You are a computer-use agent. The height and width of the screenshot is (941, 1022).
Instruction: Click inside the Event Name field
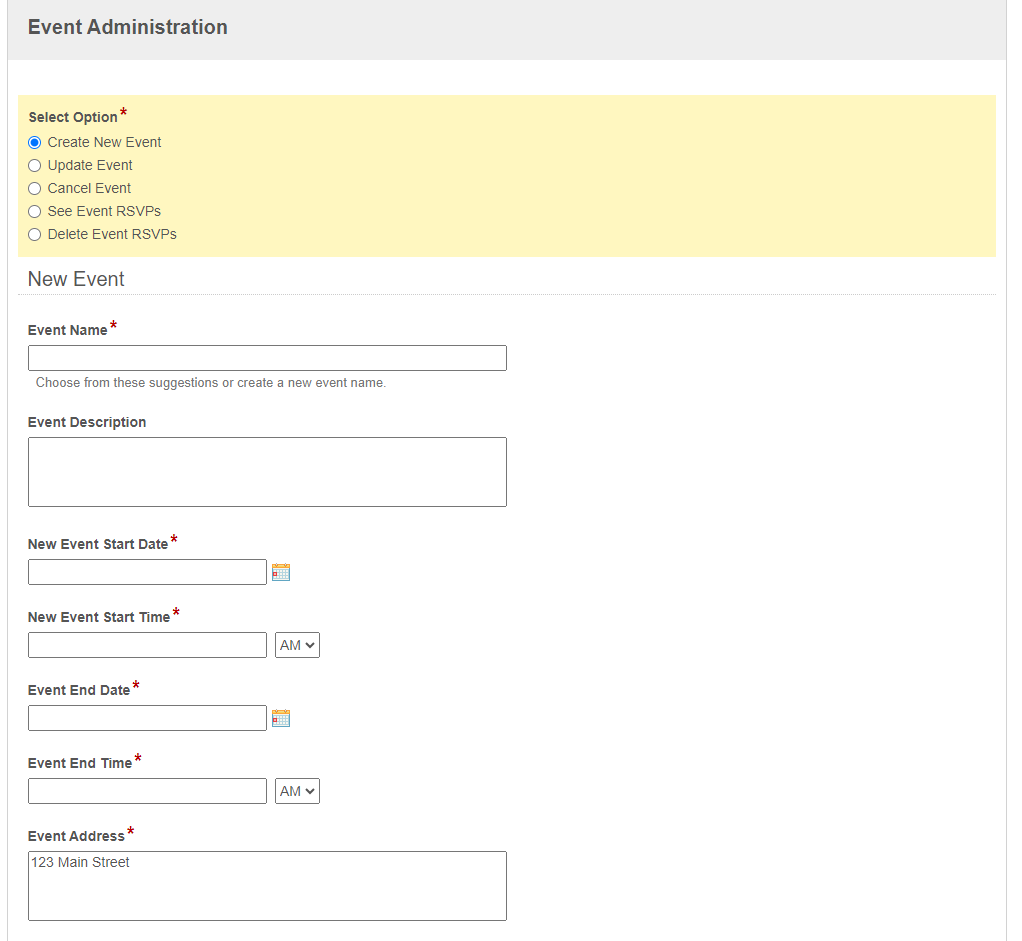click(x=267, y=357)
